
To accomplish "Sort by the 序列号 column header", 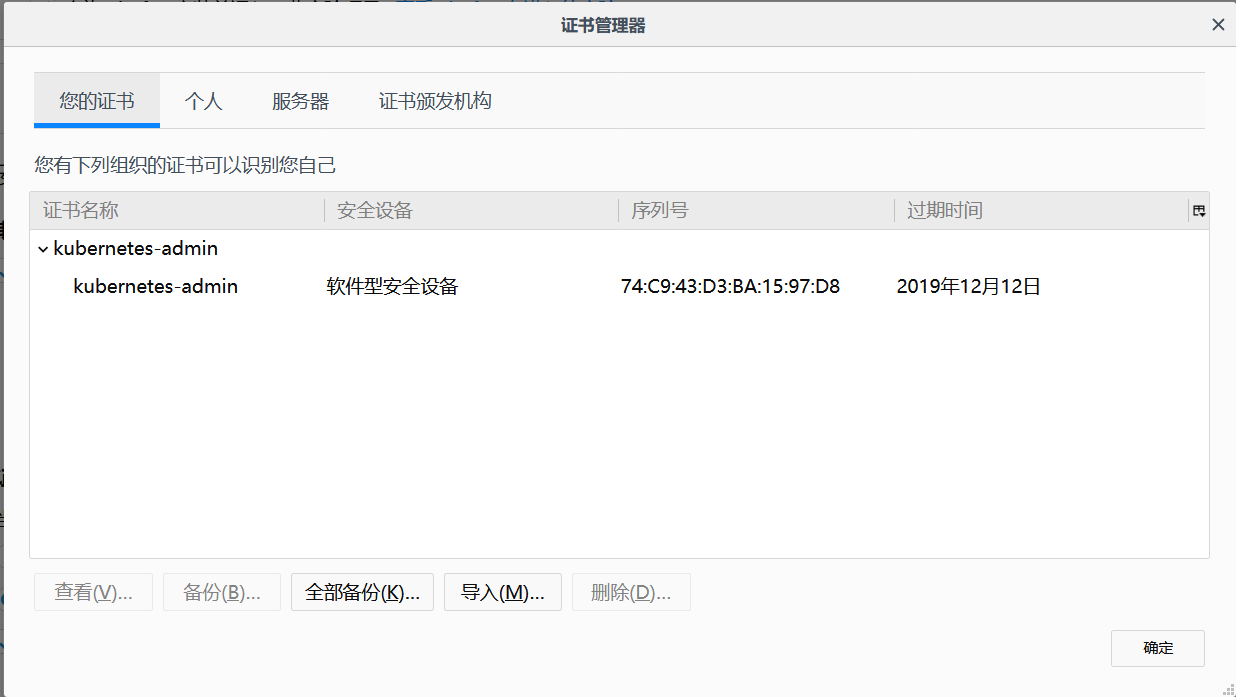I will [660, 210].
